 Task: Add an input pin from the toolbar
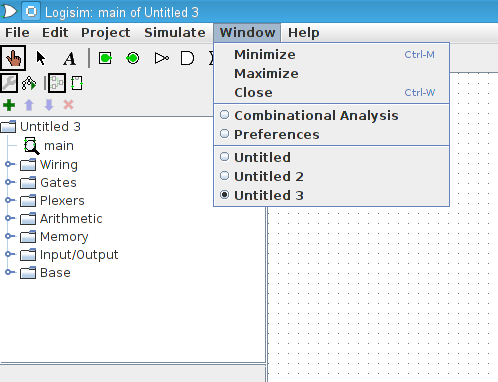click(105, 58)
